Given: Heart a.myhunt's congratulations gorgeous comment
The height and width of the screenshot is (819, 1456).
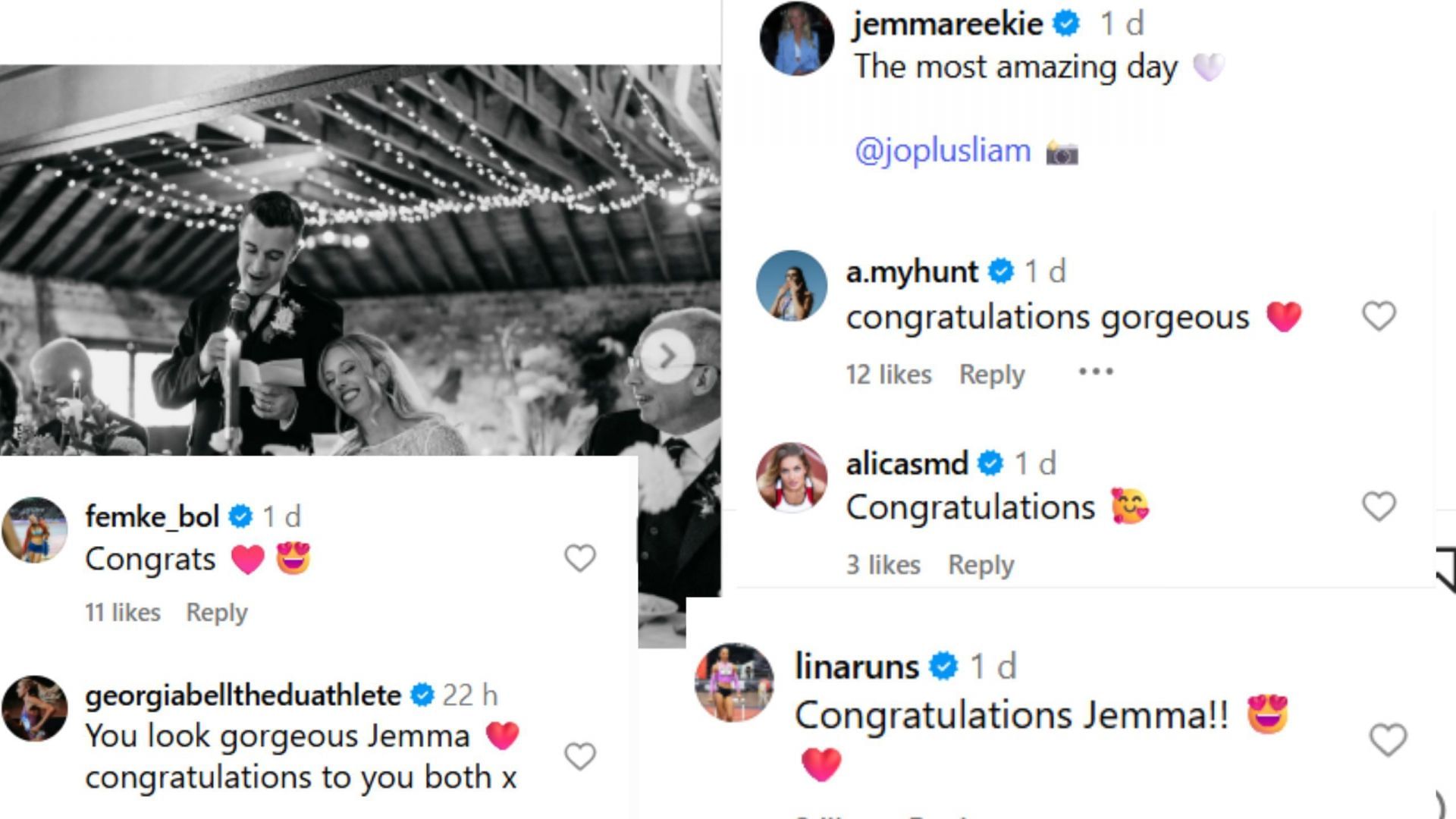Looking at the screenshot, I should (x=1379, y=316).
